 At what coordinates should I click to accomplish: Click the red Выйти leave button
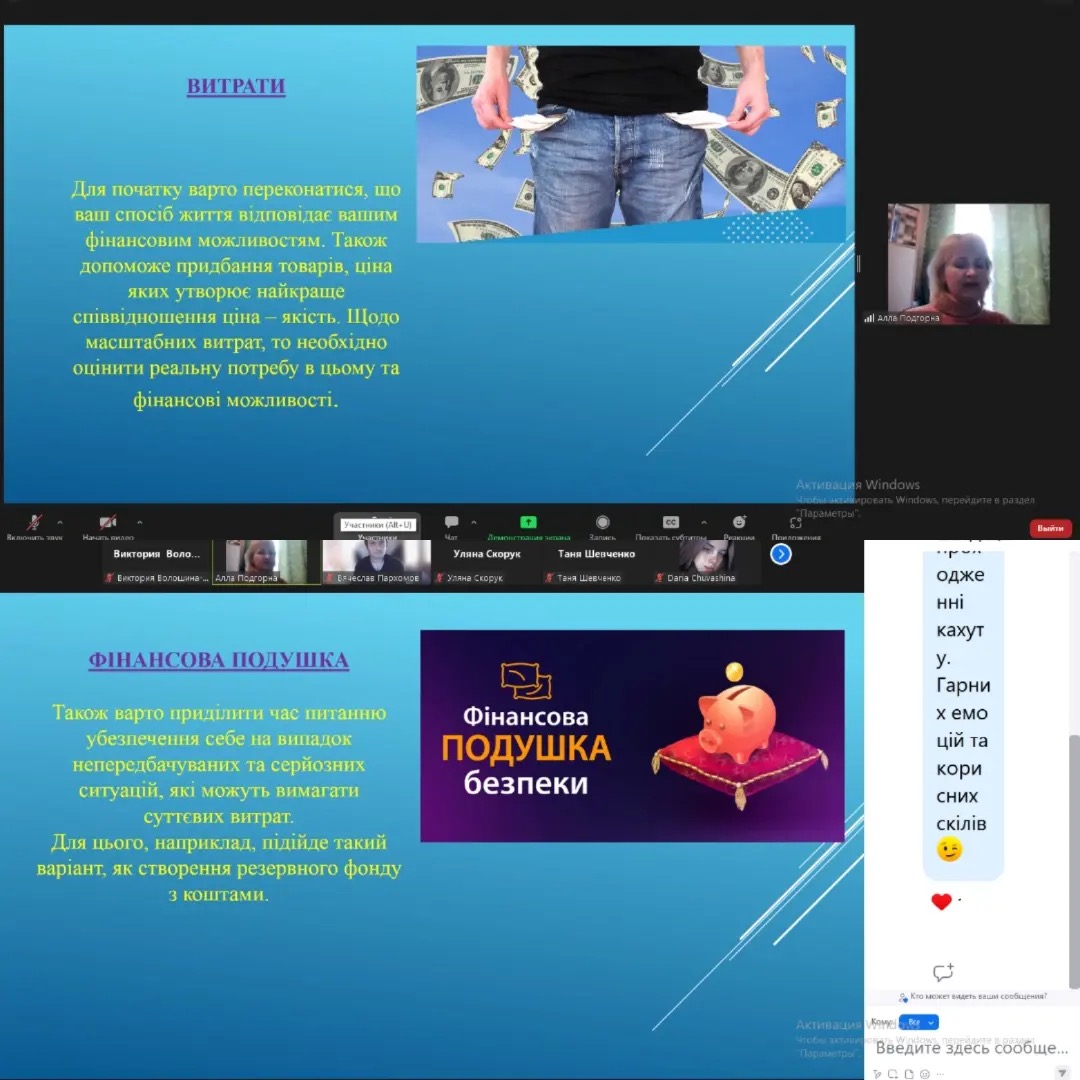[x=1050, y=528]
